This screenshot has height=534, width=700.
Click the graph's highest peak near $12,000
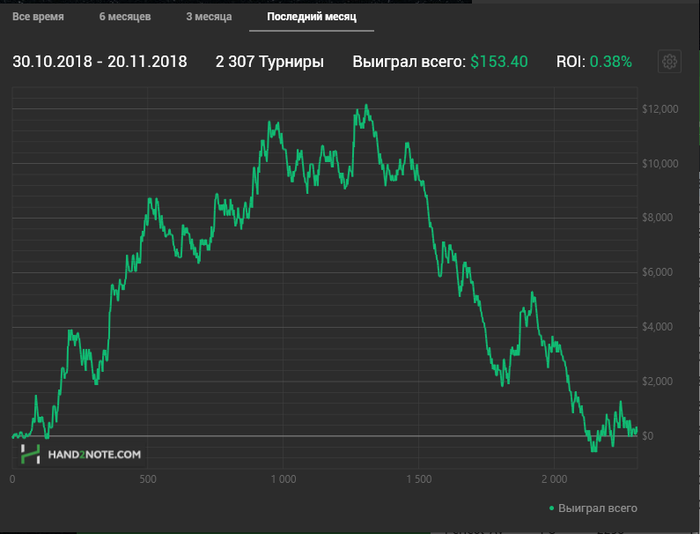367,105
